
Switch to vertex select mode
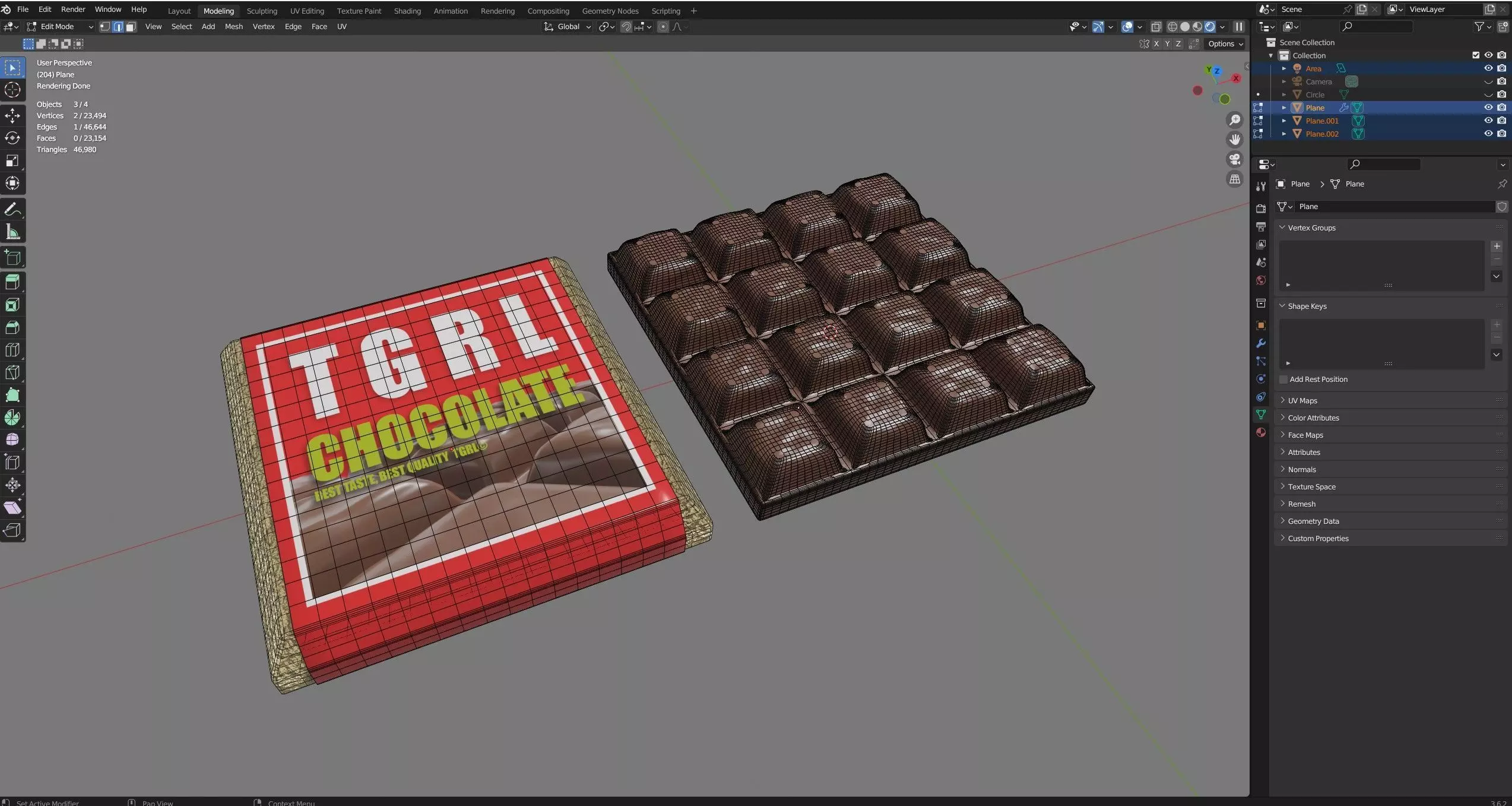pos(104,27)
